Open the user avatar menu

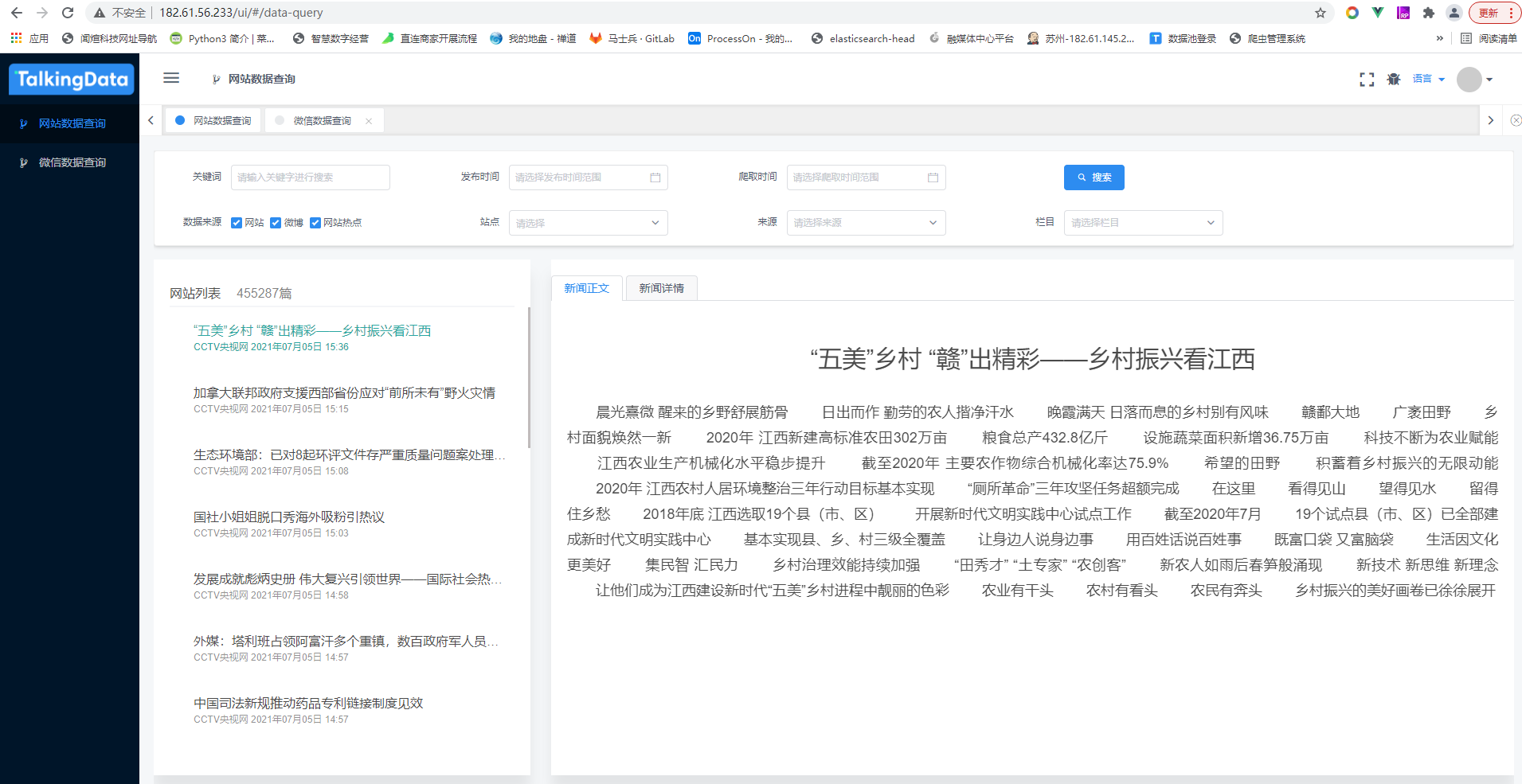pyautogui.click(x=1474, y=80)
